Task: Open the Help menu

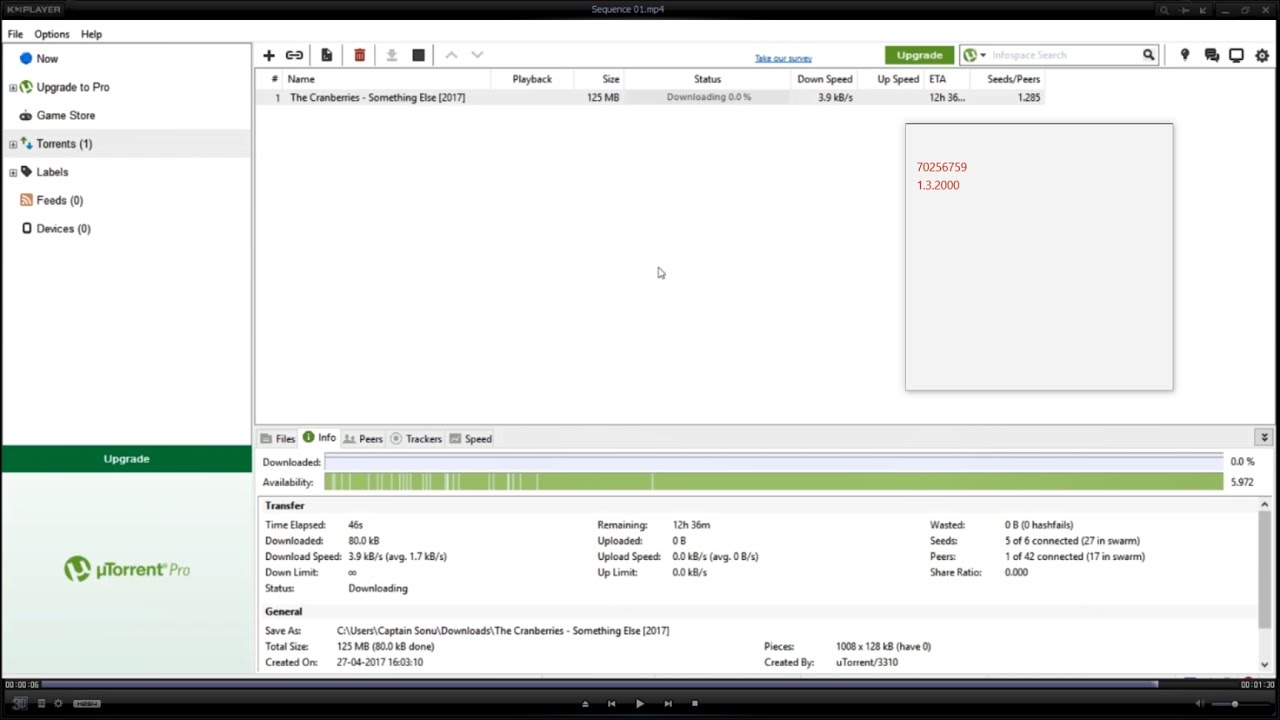Action: (91, 34)
